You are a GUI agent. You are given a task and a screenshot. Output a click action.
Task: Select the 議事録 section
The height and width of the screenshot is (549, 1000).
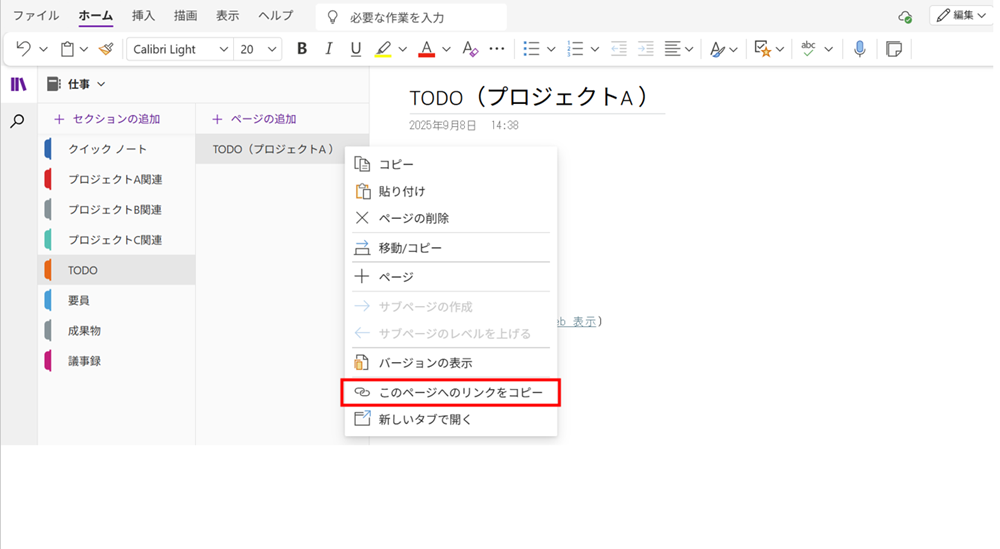pyautogui.click(x=117, y=361)
